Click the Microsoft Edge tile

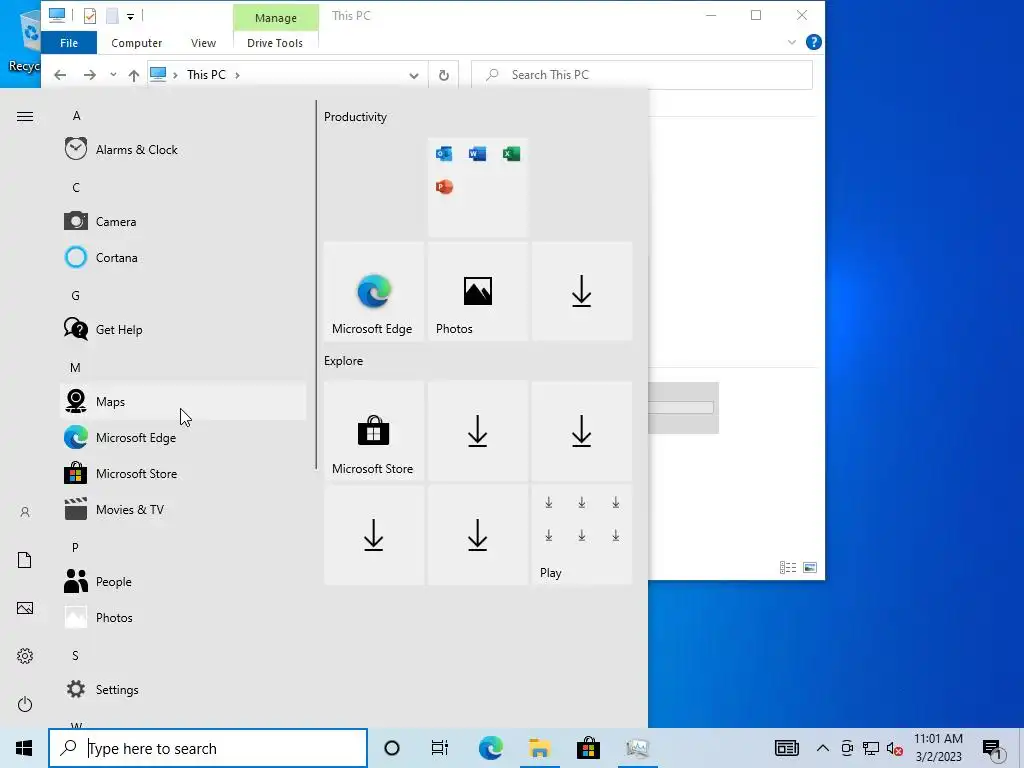coord(374,291)
